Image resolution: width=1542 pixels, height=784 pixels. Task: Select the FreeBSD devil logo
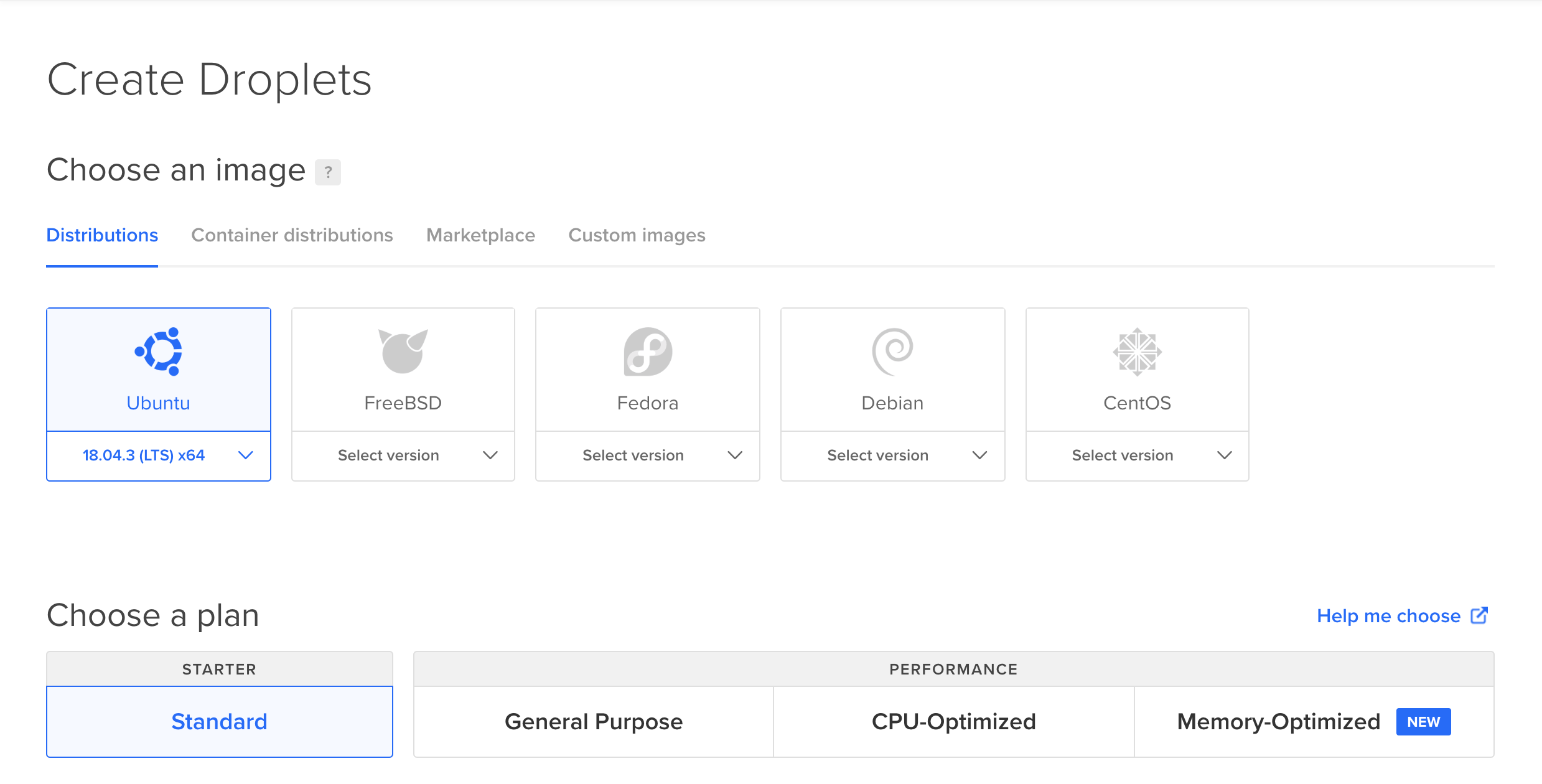403,352
